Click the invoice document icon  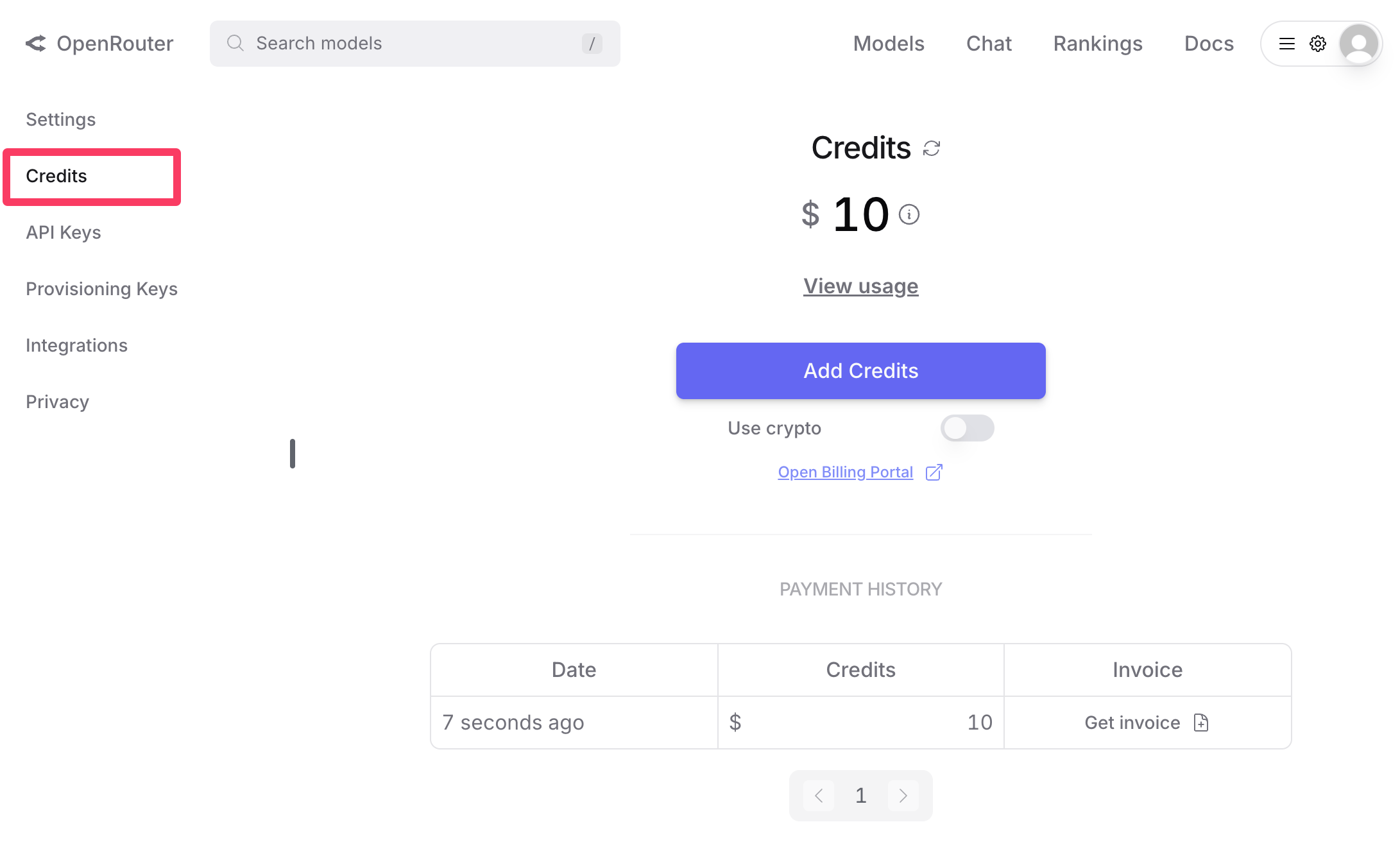(1201, 723)
